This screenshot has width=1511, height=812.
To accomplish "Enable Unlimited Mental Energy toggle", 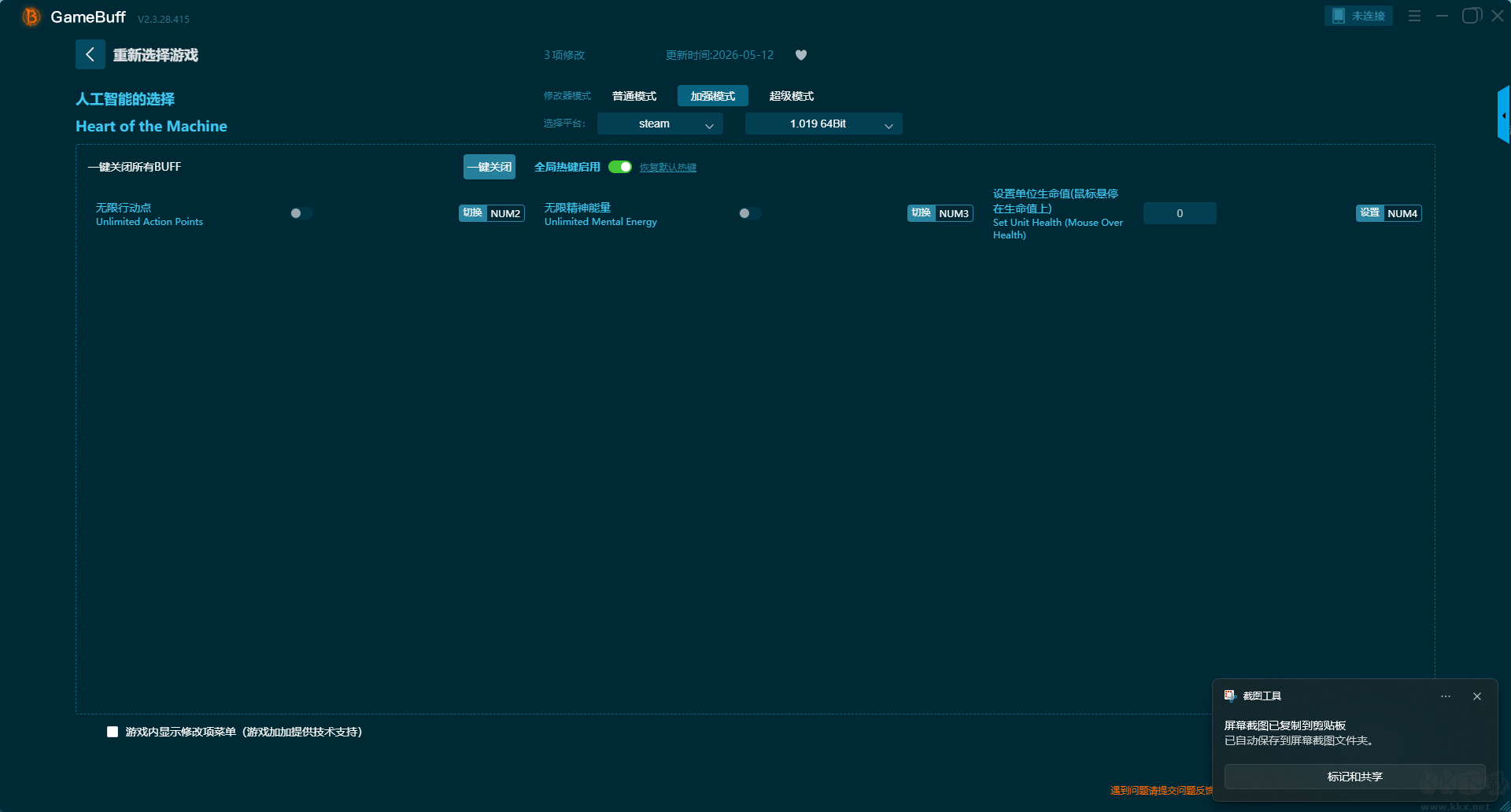I will pos(750,213).
